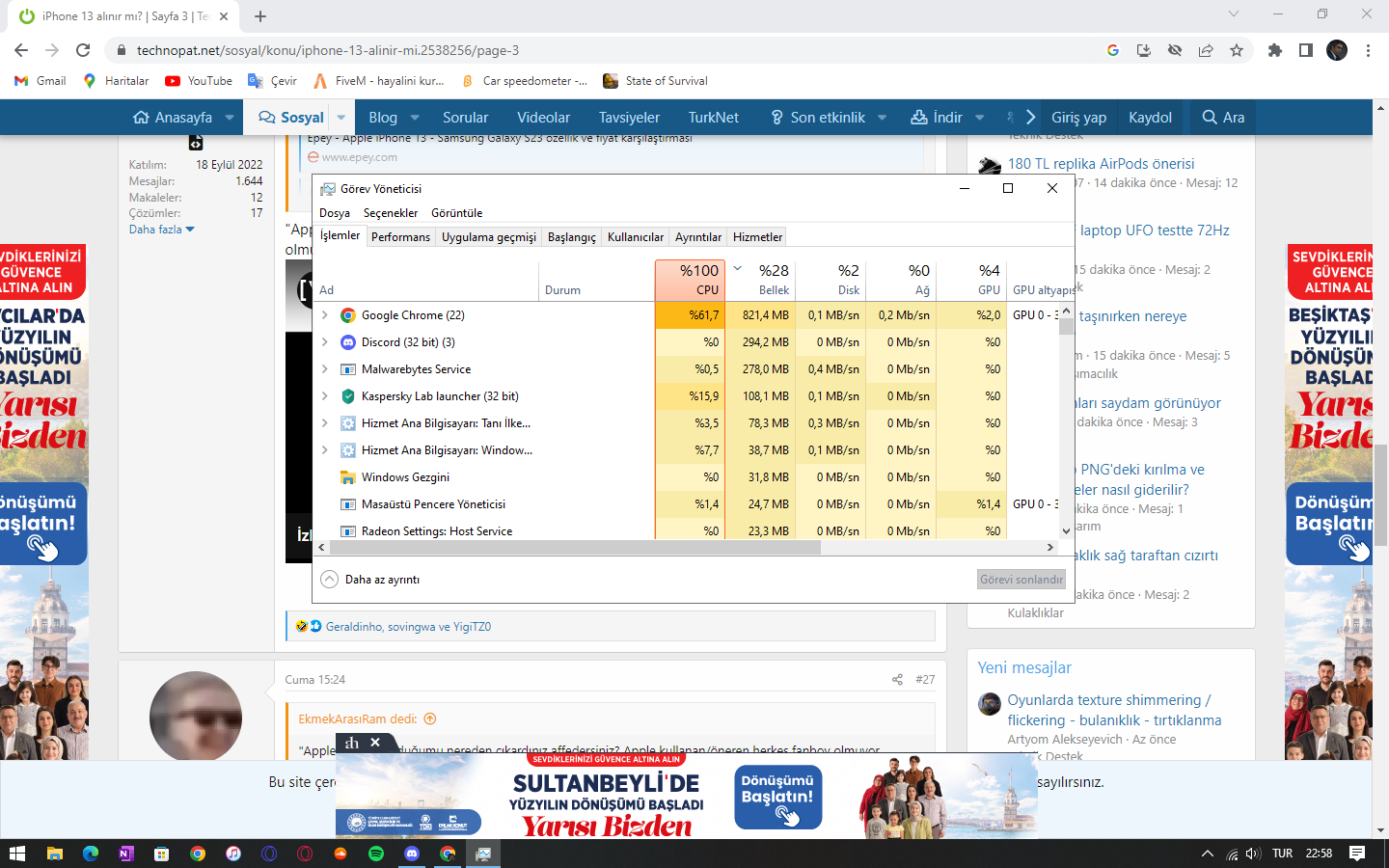The image size is (1389, 868).
Task: Go back to previous page in Chrome
Action: coord(21,50)
